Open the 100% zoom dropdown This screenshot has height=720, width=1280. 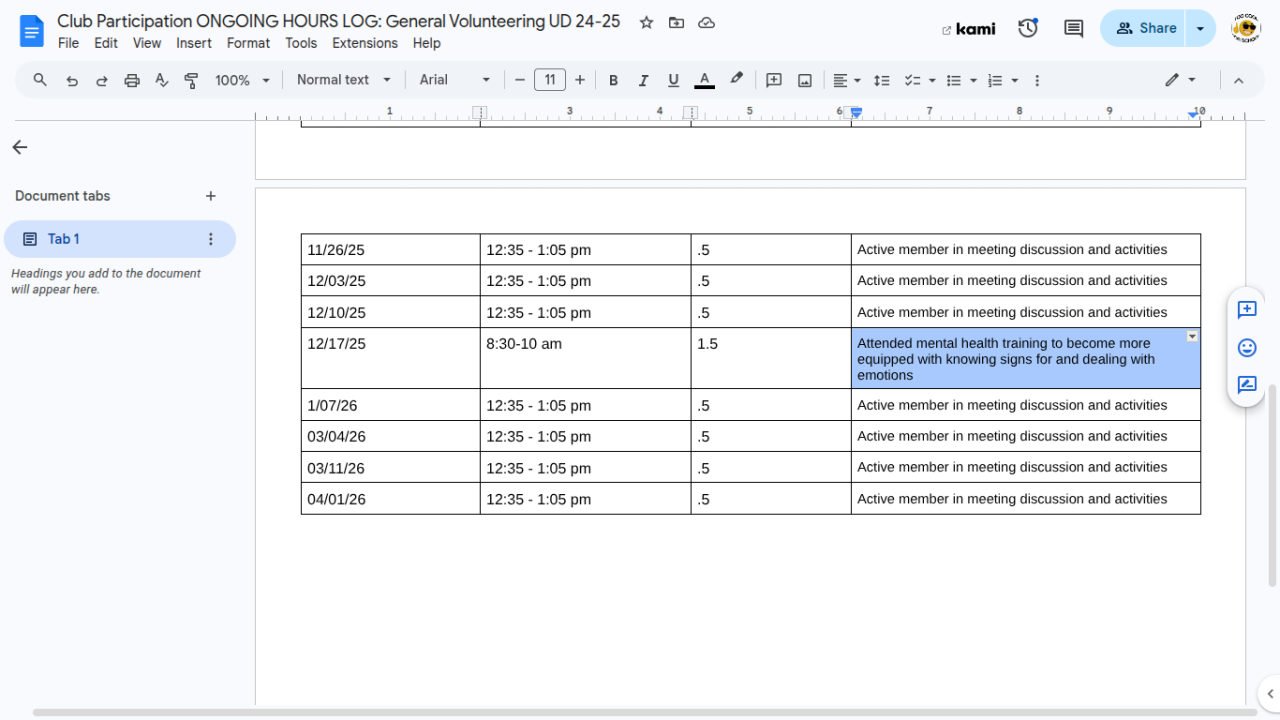(242, 80)
